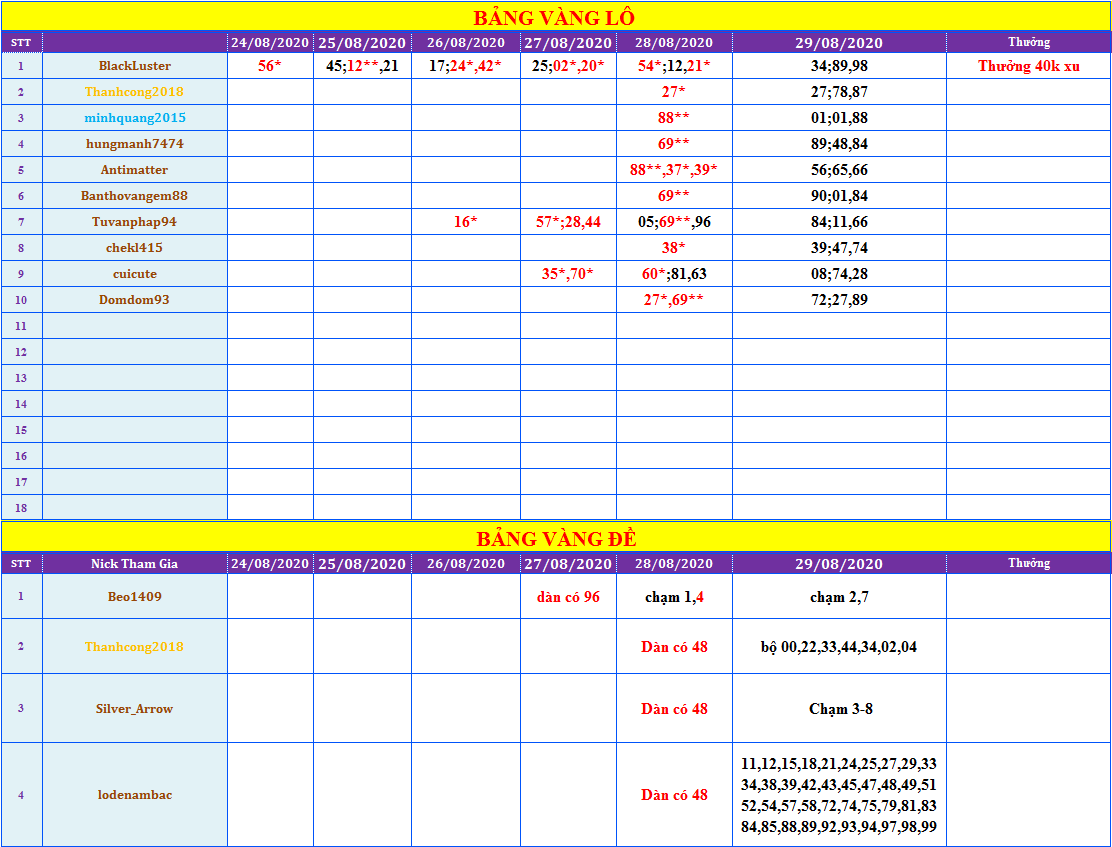1112x847 pixels.
Task: Click Thanhcong2018 in the Lô table
Action: click(135, 92)
